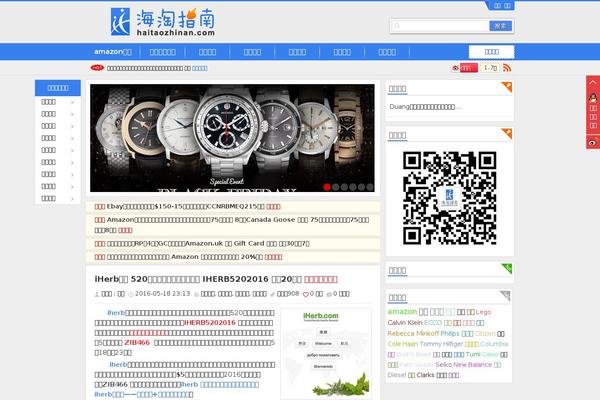Click the WeChat QR code image

pos(450,198)
